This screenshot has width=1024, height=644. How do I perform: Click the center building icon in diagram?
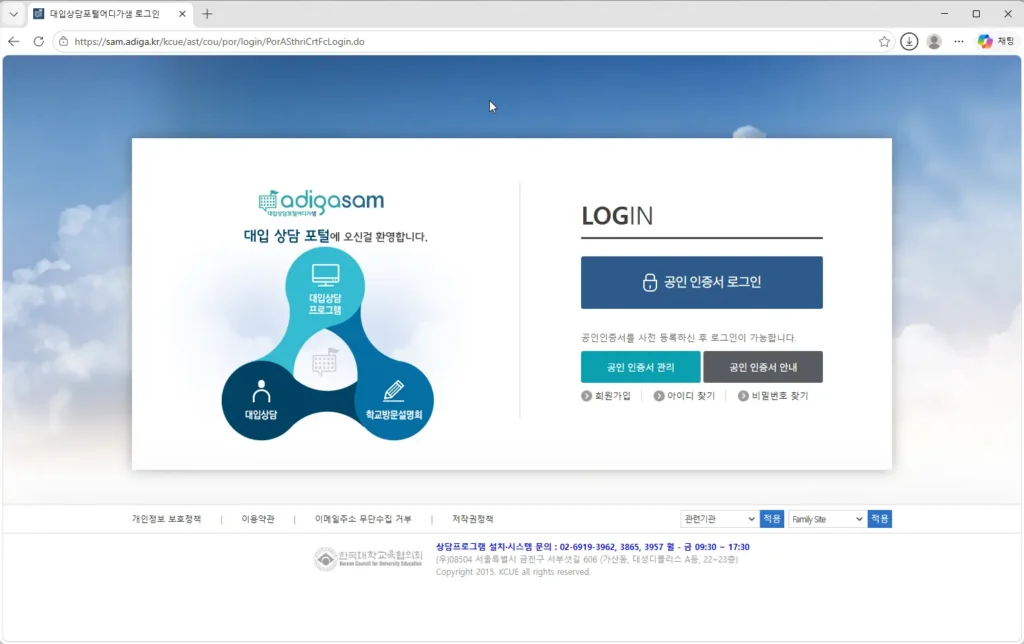325,361
